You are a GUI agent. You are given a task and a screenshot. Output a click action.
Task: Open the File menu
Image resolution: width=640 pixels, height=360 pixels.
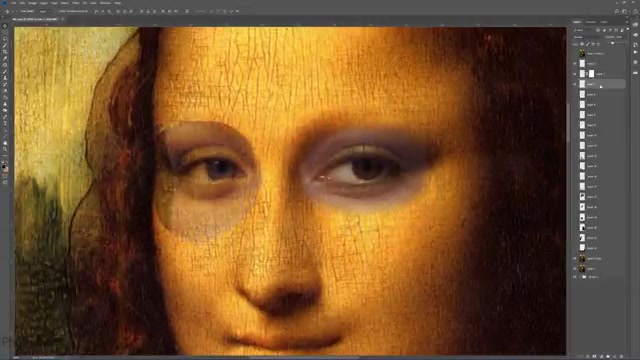13,3
